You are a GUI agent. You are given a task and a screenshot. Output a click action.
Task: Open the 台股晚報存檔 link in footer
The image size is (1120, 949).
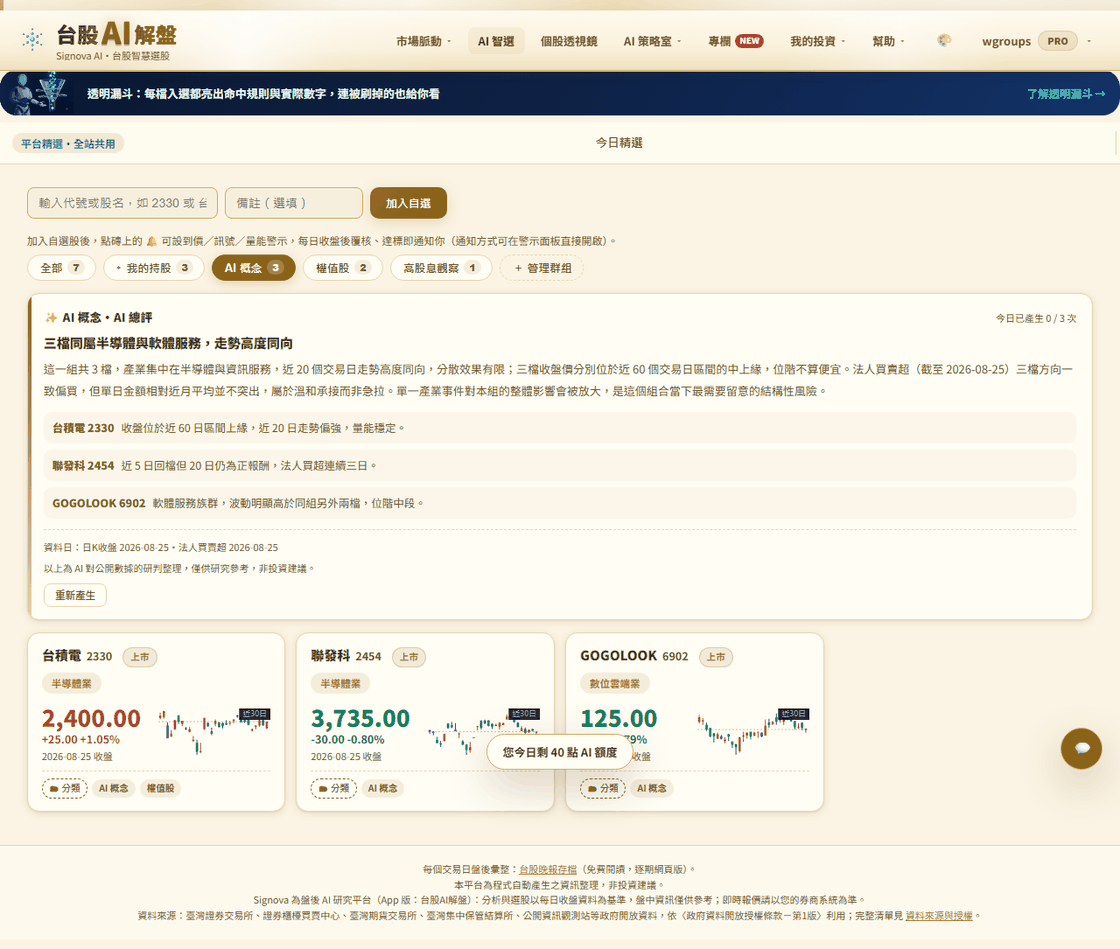pyautogui.click(x=548, y=869)
